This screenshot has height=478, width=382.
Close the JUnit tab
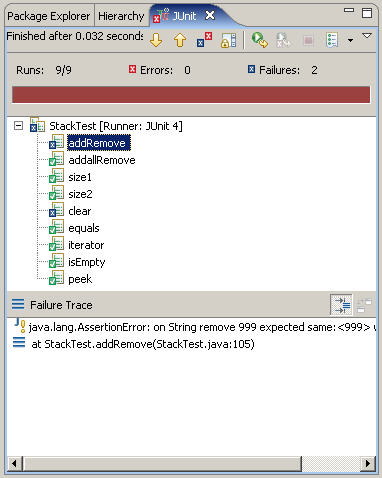(x=210, y=15)
